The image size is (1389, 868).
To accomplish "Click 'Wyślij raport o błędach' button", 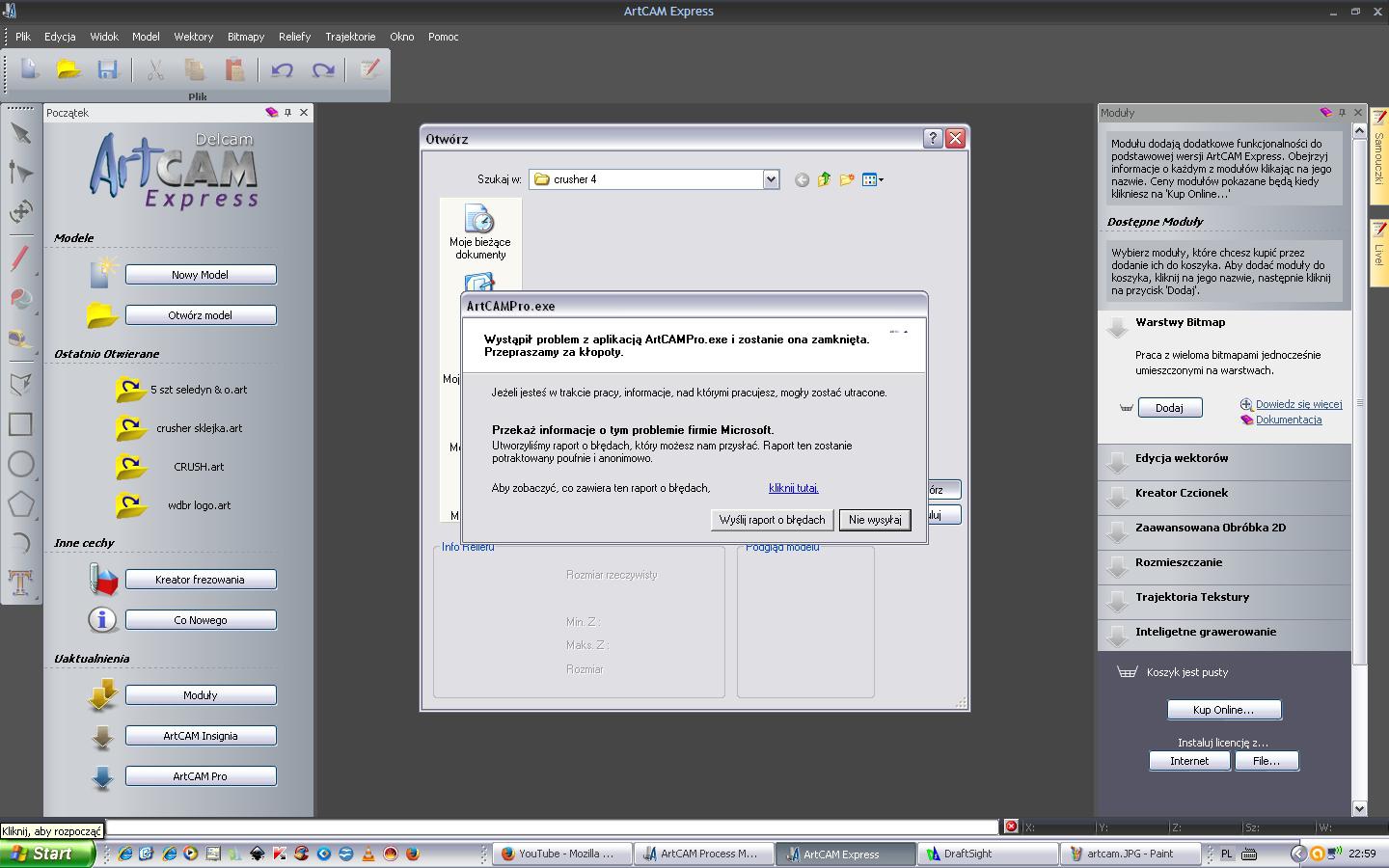I will pyautogui.click(x=773, y=519).
